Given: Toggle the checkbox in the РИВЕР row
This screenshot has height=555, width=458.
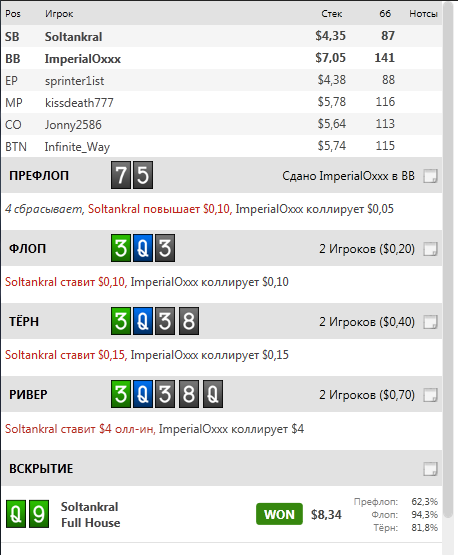Looking at the screenshot, I should tap(430, 395).
